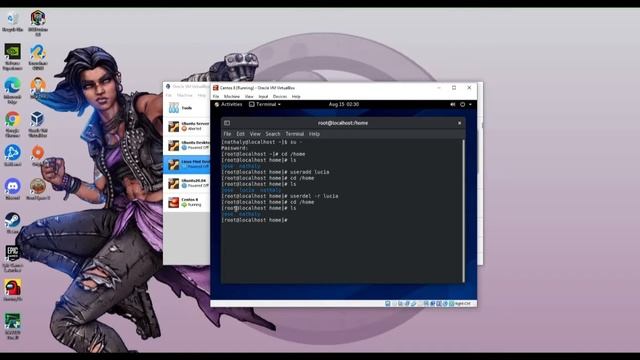Expand the GNOME system menu arrow

[470, 104]
